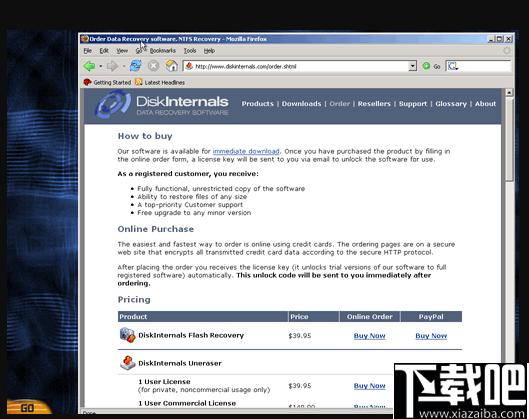Open the Glossary navigation link
Image resolution: width=529 pixels, height=419 pixels.
(x=451, y=104)
